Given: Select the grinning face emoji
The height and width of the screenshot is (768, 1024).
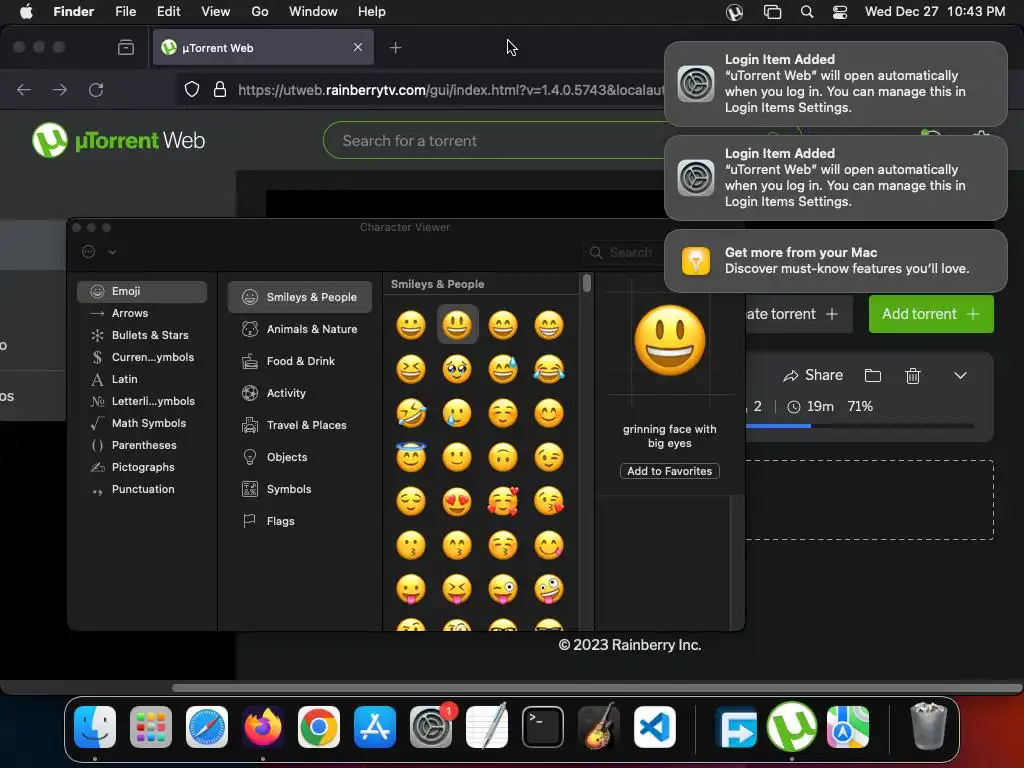Looking at the screenshot, I should click(x=411, y=325).
